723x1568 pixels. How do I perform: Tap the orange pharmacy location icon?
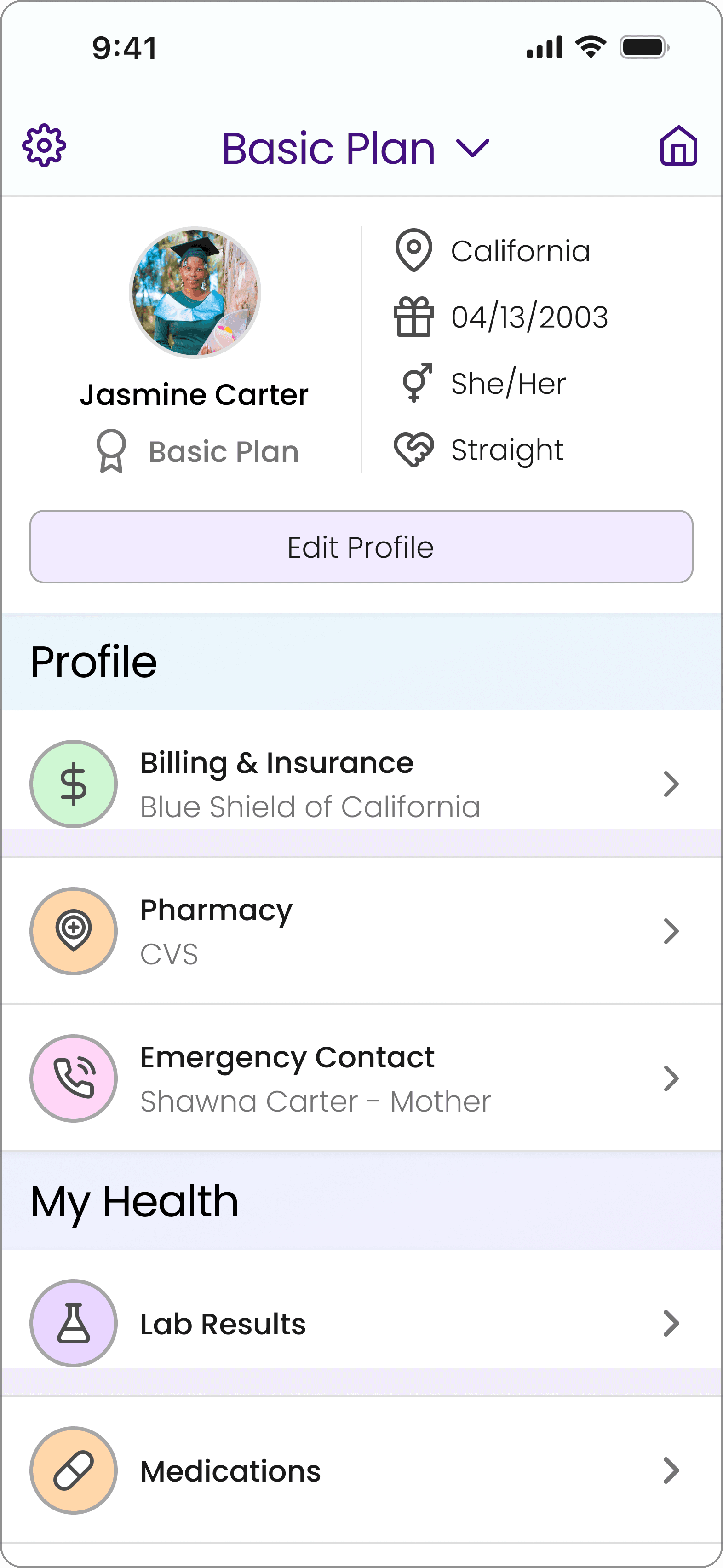pyautogui.click(x=74, y=931)
